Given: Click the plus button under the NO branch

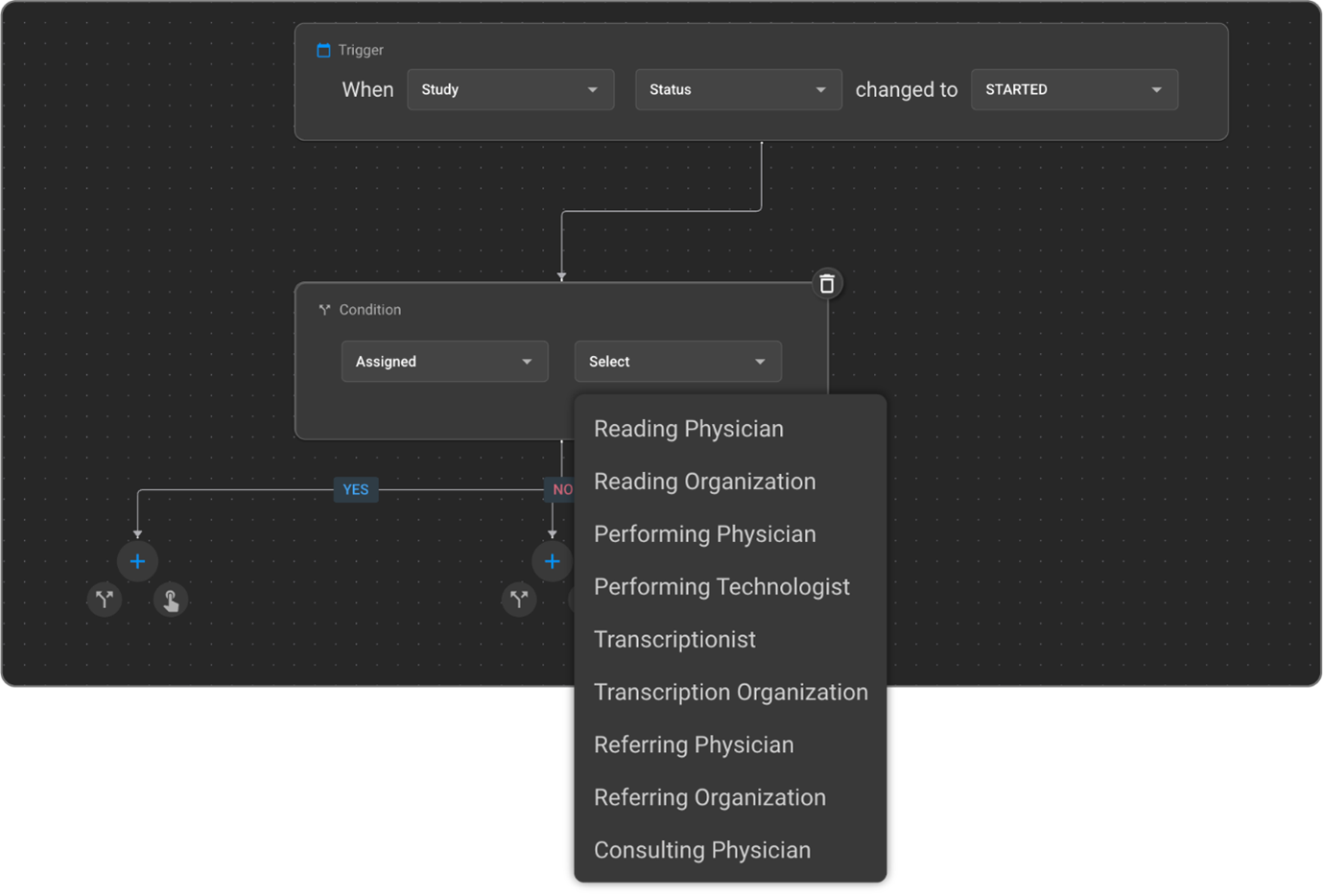Looking at the screenshot, I should click(x=552, y=561).
